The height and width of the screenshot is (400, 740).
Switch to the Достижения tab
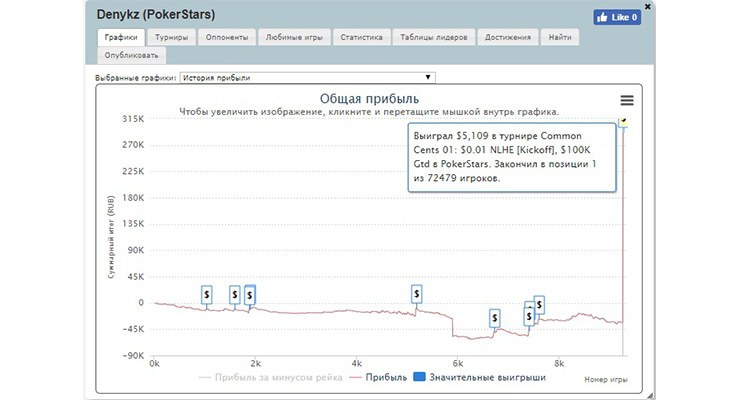(507, 37)
